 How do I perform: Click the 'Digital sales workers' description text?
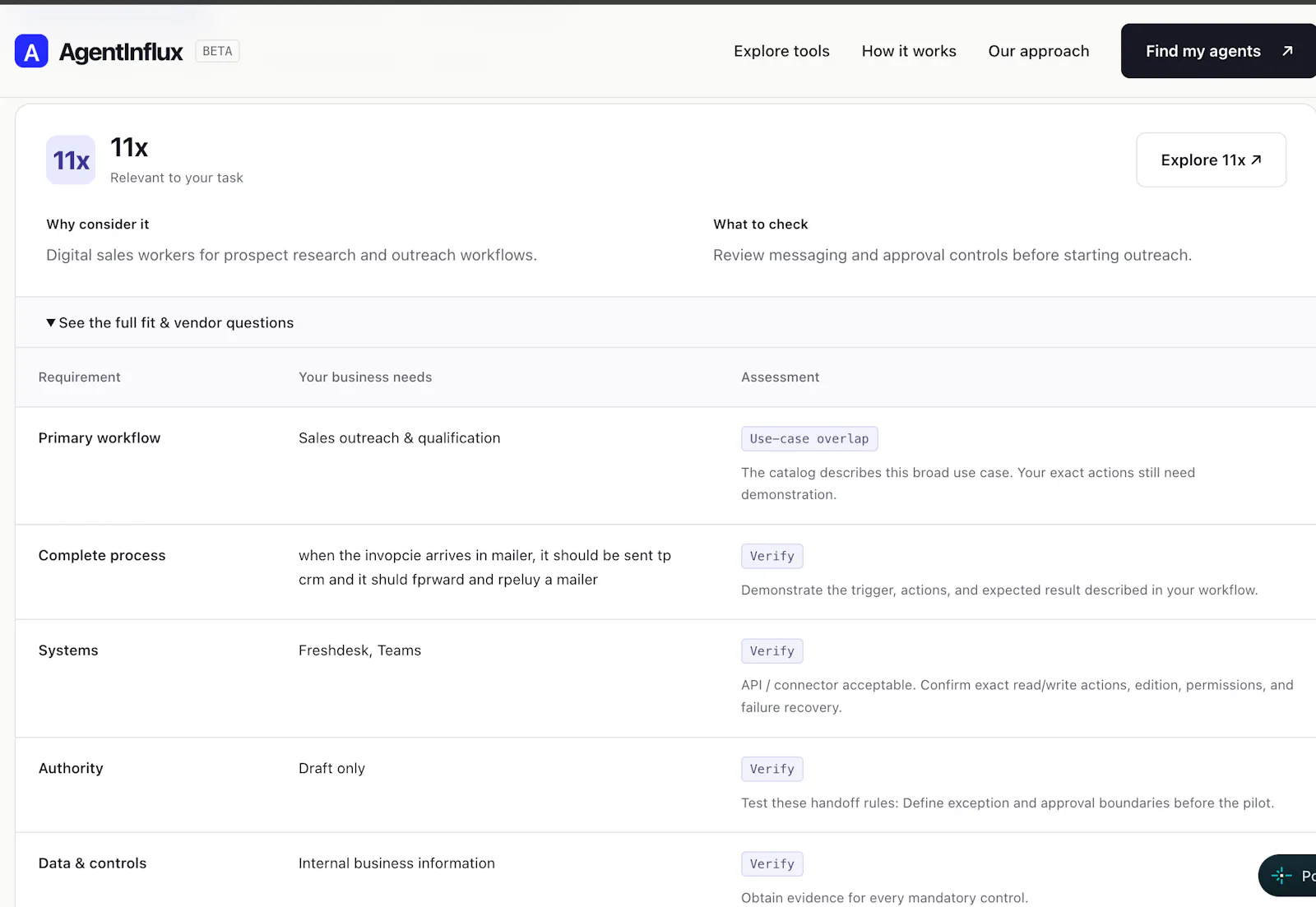click(291, 255)
